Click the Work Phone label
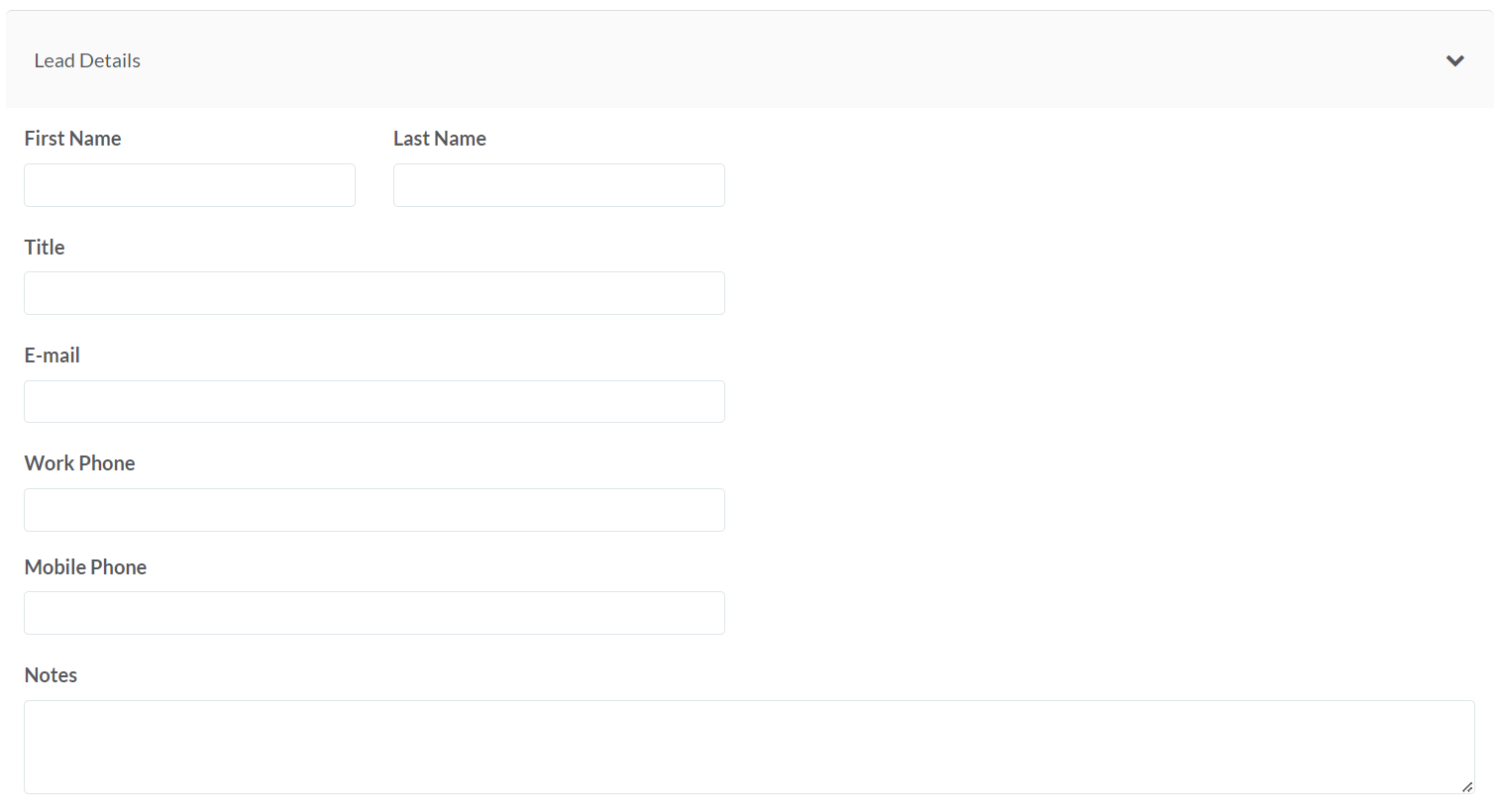Viewport: 1502px width, 812px height. [x=79, y=463]
